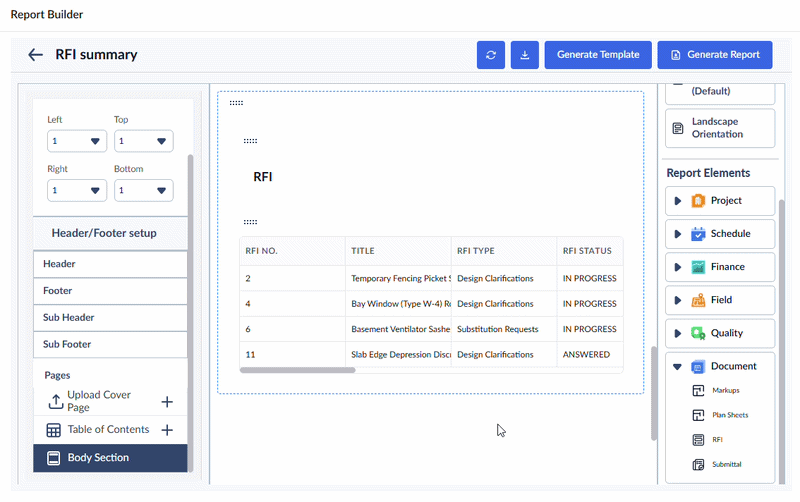This screenshot has height=502, width=800.
Task: Open the Right margin dropdown
Action: tap(77, 190)
